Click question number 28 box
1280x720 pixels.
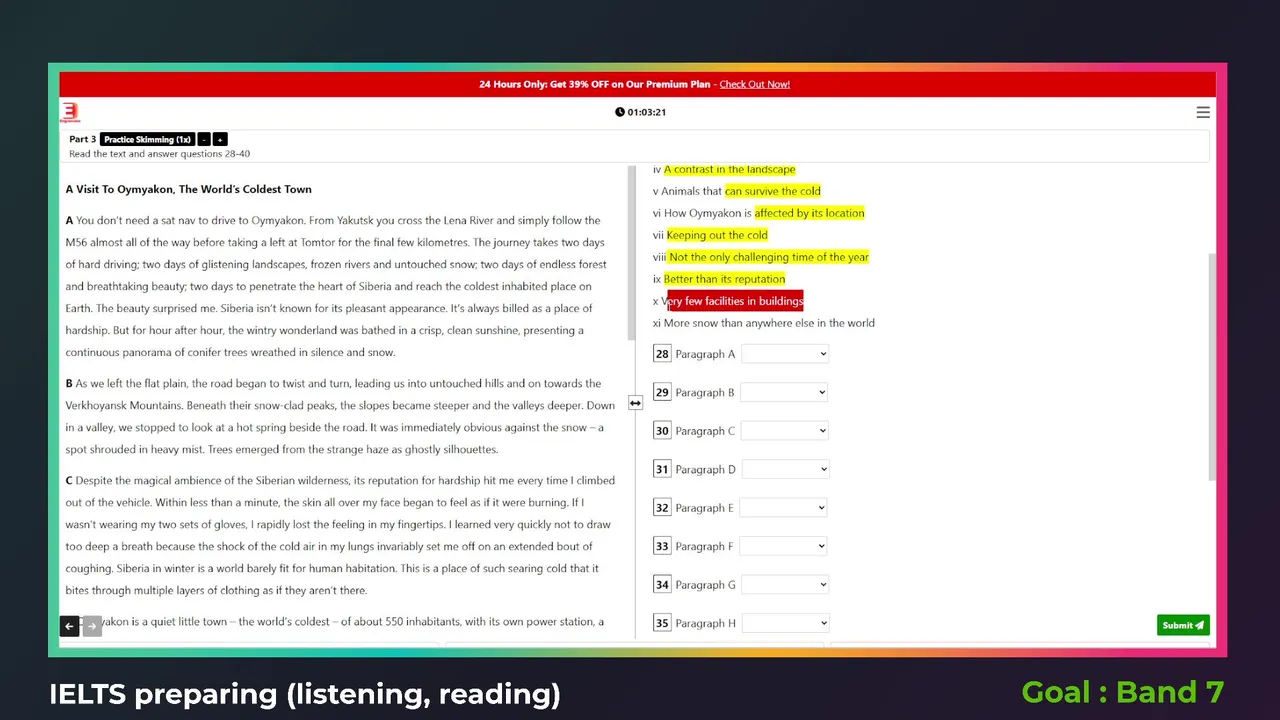pos(662,354)
